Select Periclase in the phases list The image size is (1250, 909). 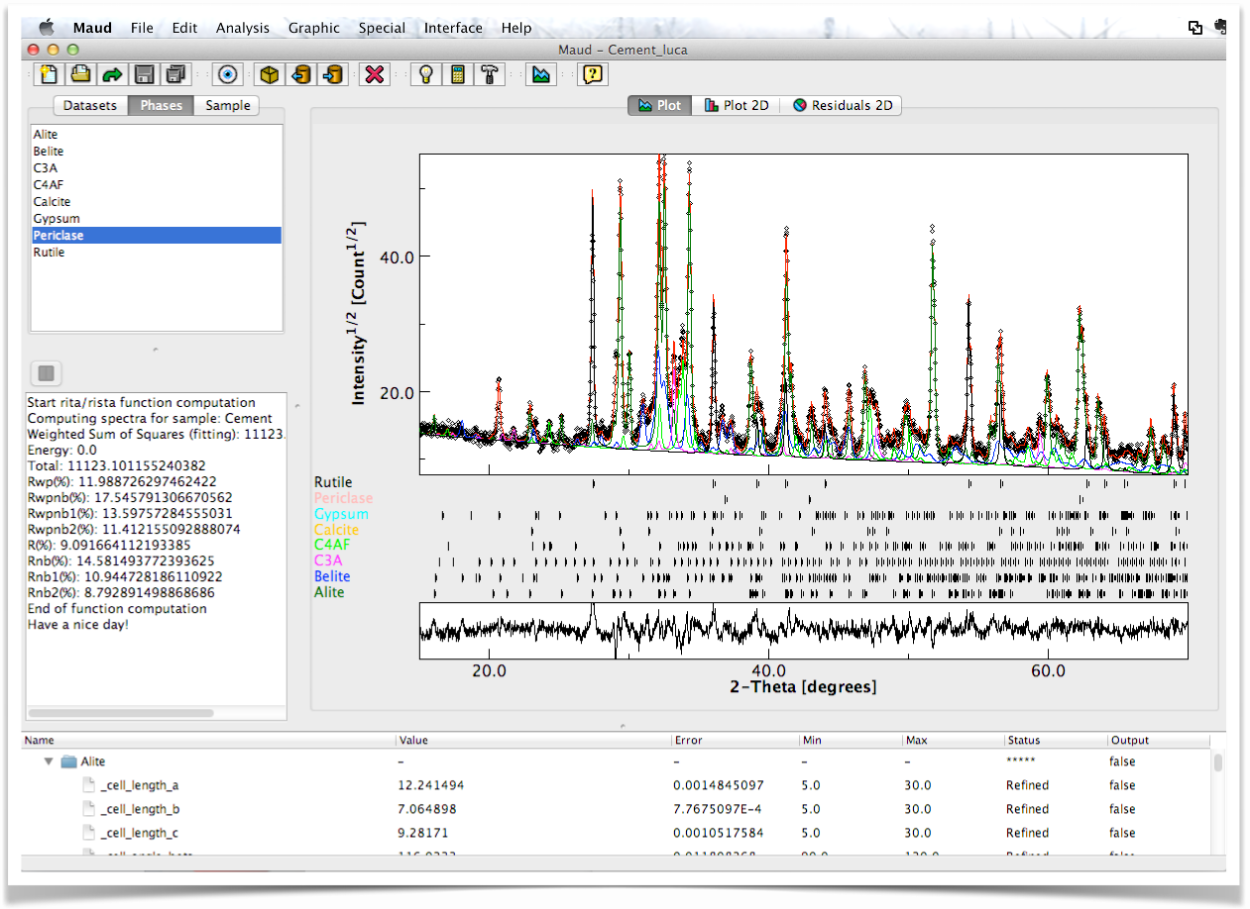156,236
